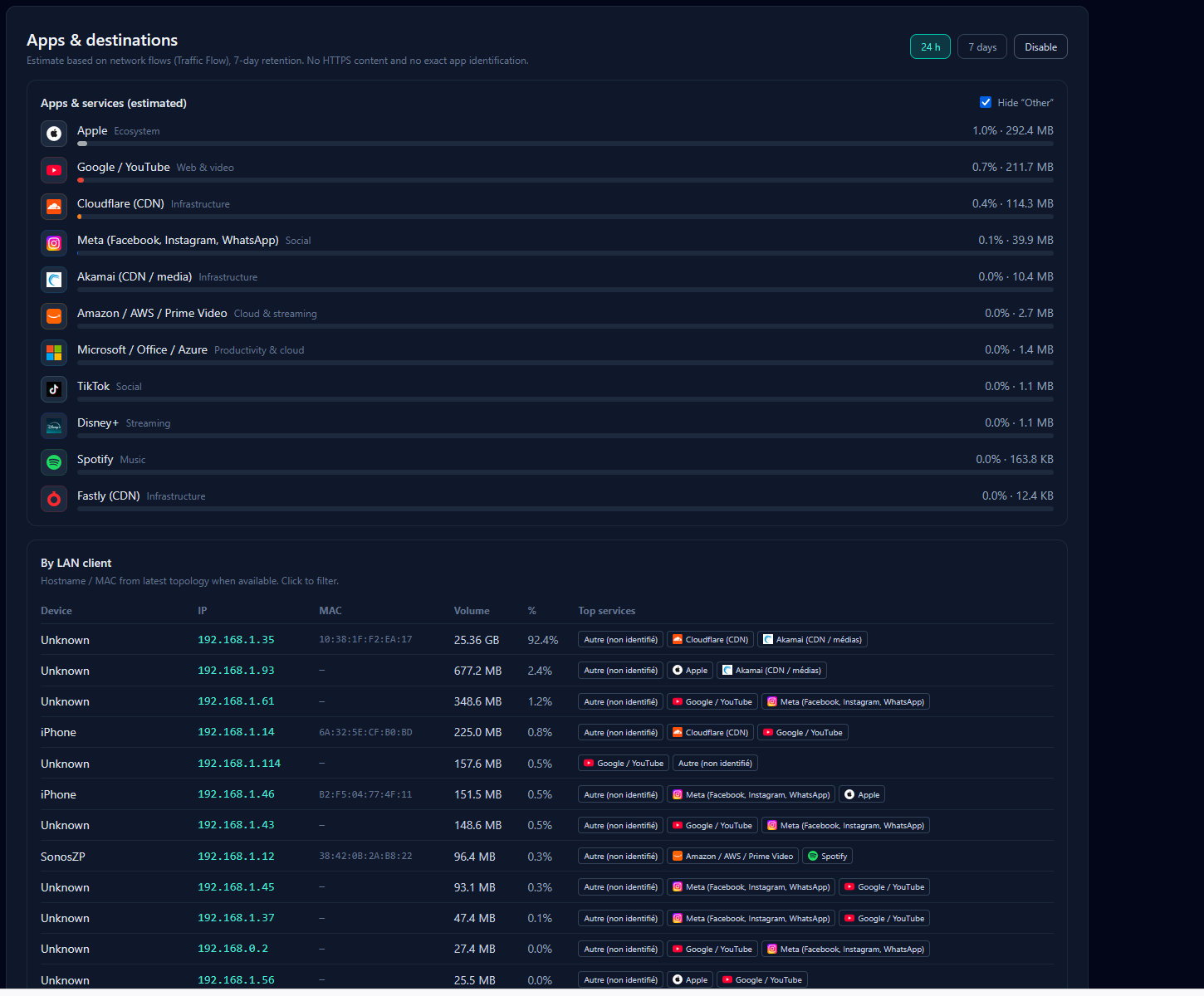Filter by client IP 192.168.1.114
Screen dimensions: 1204x996
(x=239, y=764)
